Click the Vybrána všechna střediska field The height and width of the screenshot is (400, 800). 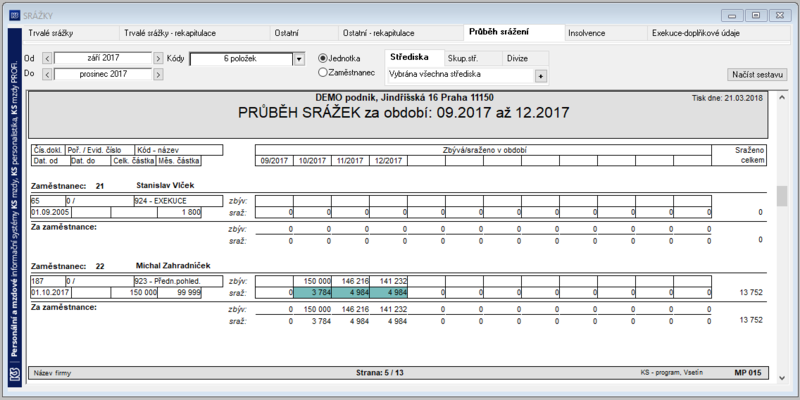[460, 74]
